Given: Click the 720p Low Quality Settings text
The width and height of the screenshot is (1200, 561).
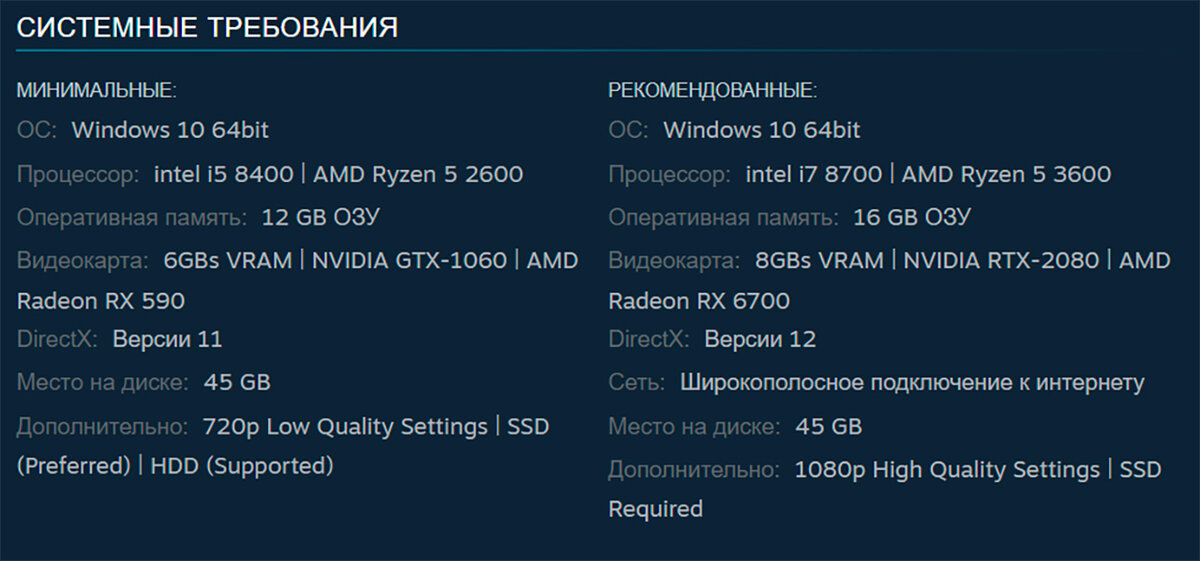Looking at the screenshot, I should coord(345,427).
